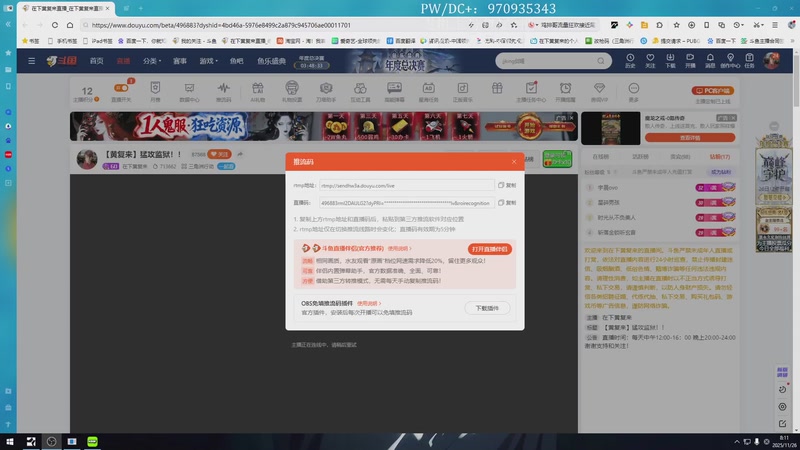
Task: Open Windows Start menu
Action: [10, 441]
